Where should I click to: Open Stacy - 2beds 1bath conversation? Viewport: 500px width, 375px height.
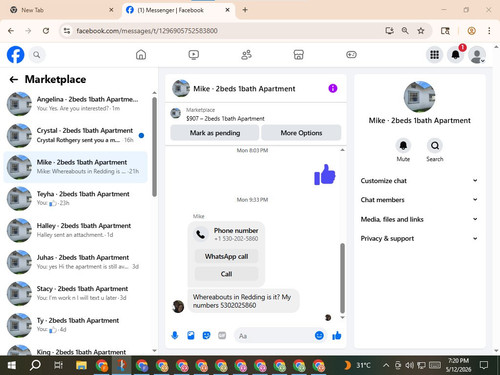75,293
